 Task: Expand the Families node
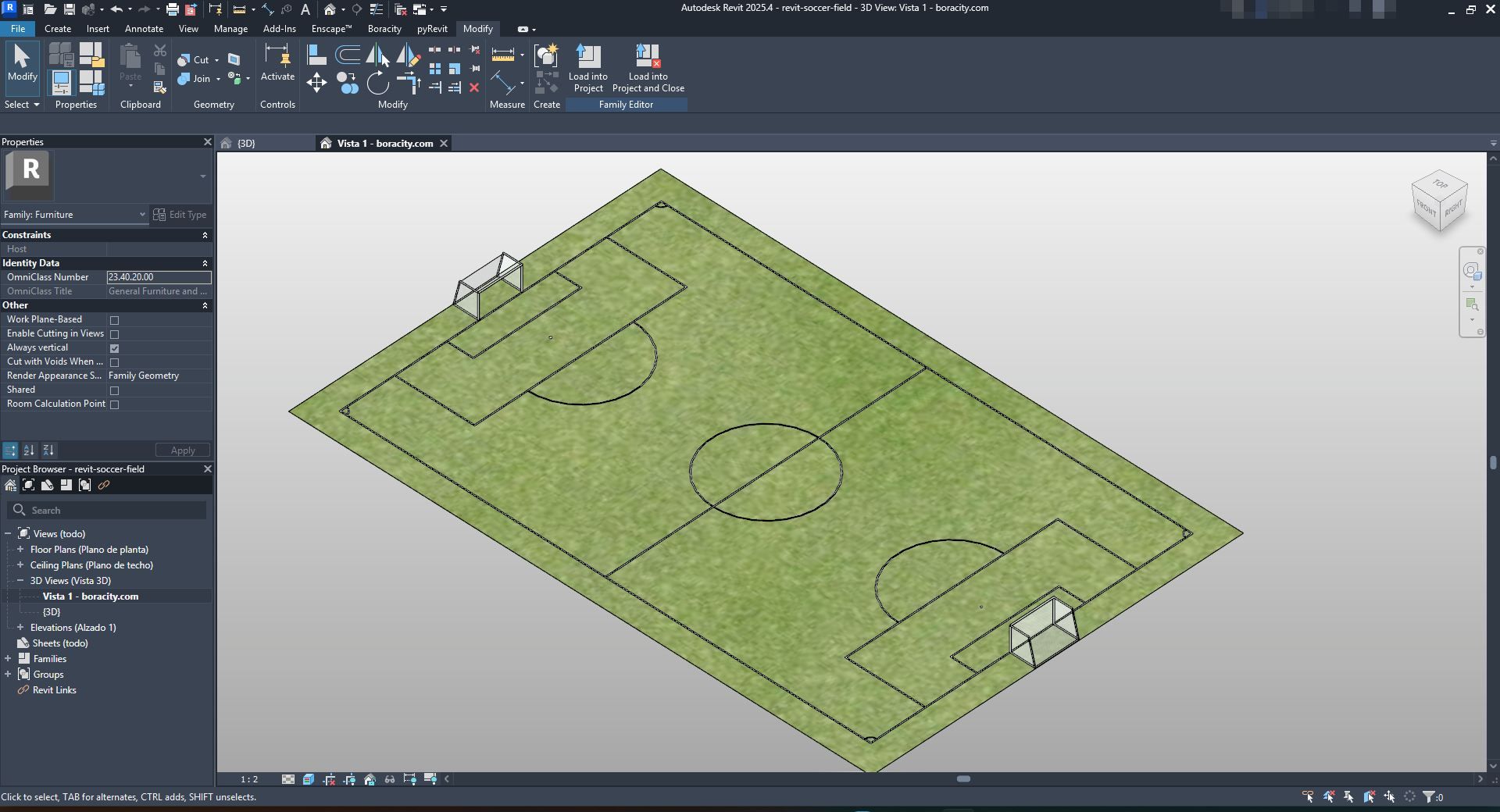pyautogui.click(x=8, y=659)
